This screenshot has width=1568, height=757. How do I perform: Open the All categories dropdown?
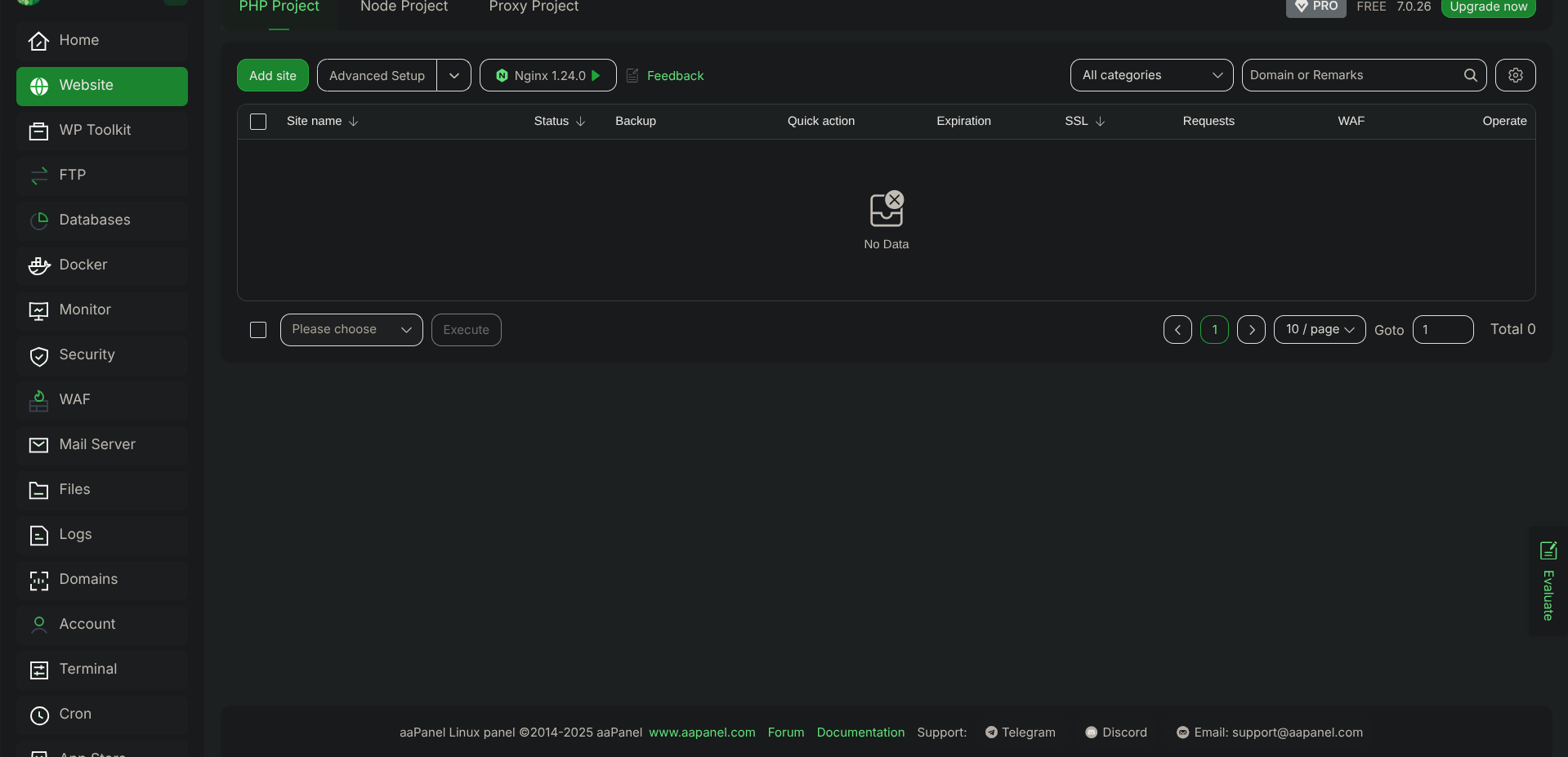tap(1151, 75)
